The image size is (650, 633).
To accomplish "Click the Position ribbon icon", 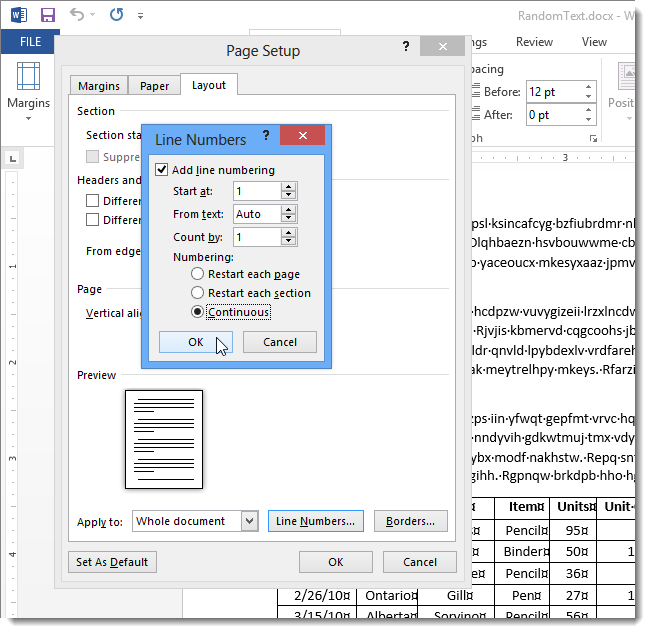I will [x=626, y=76].
